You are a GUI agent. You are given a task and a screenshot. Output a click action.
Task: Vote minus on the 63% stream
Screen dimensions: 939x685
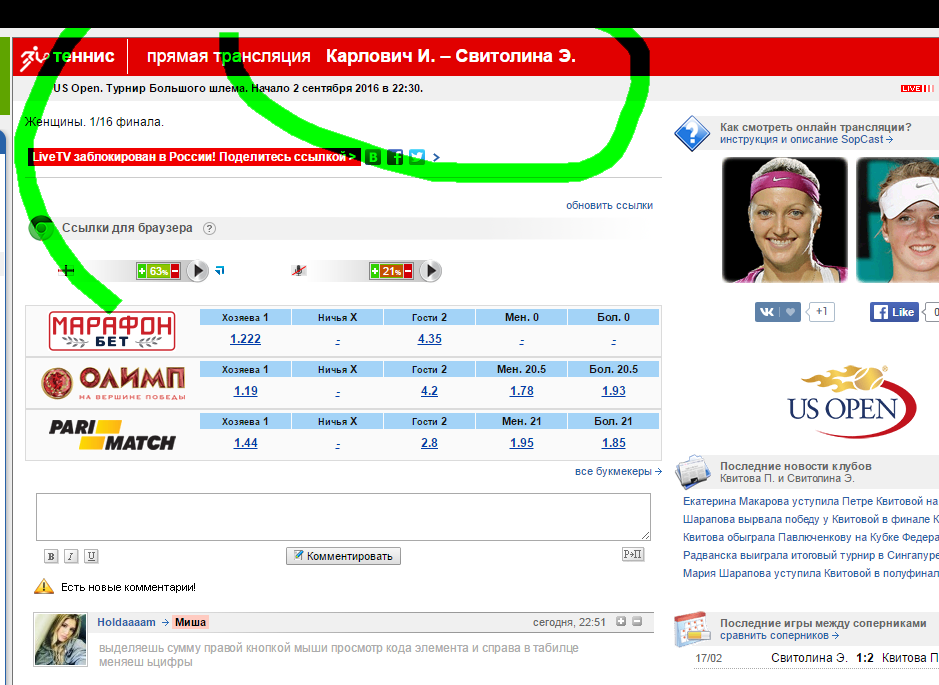pyautogui.click(x=175, y=271)
